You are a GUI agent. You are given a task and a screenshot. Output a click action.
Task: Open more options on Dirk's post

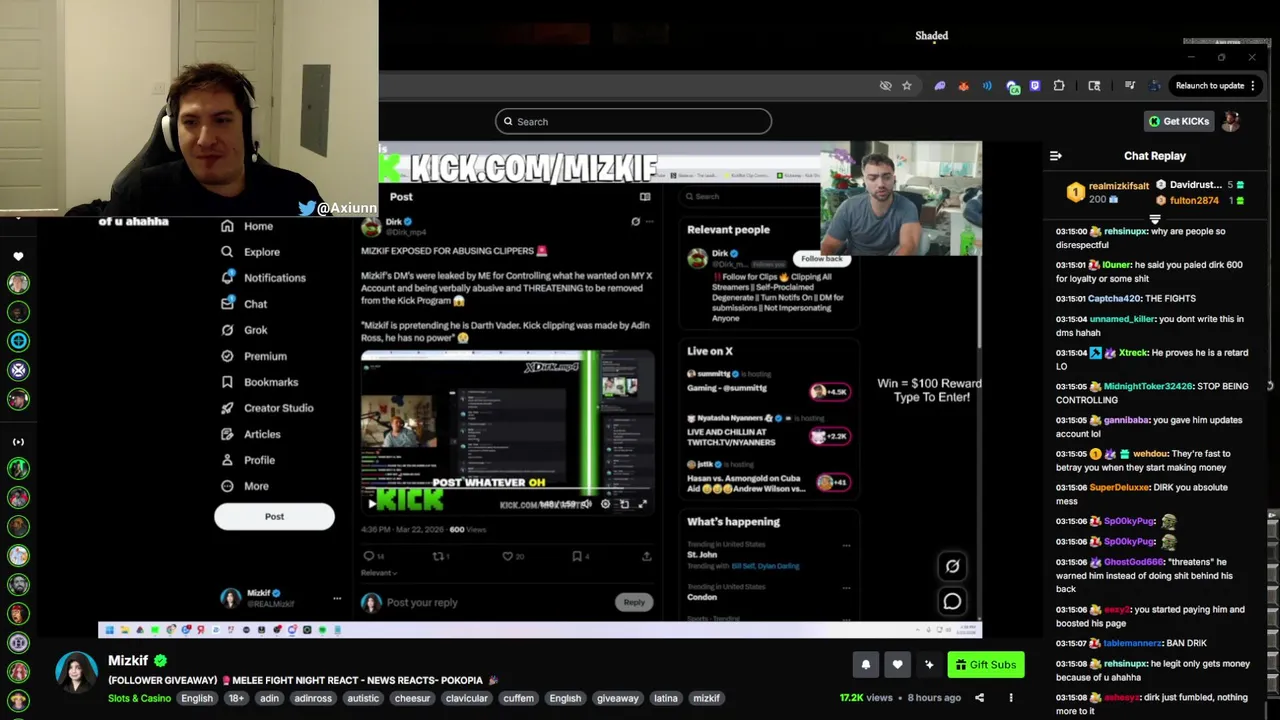tap(649, 222)
